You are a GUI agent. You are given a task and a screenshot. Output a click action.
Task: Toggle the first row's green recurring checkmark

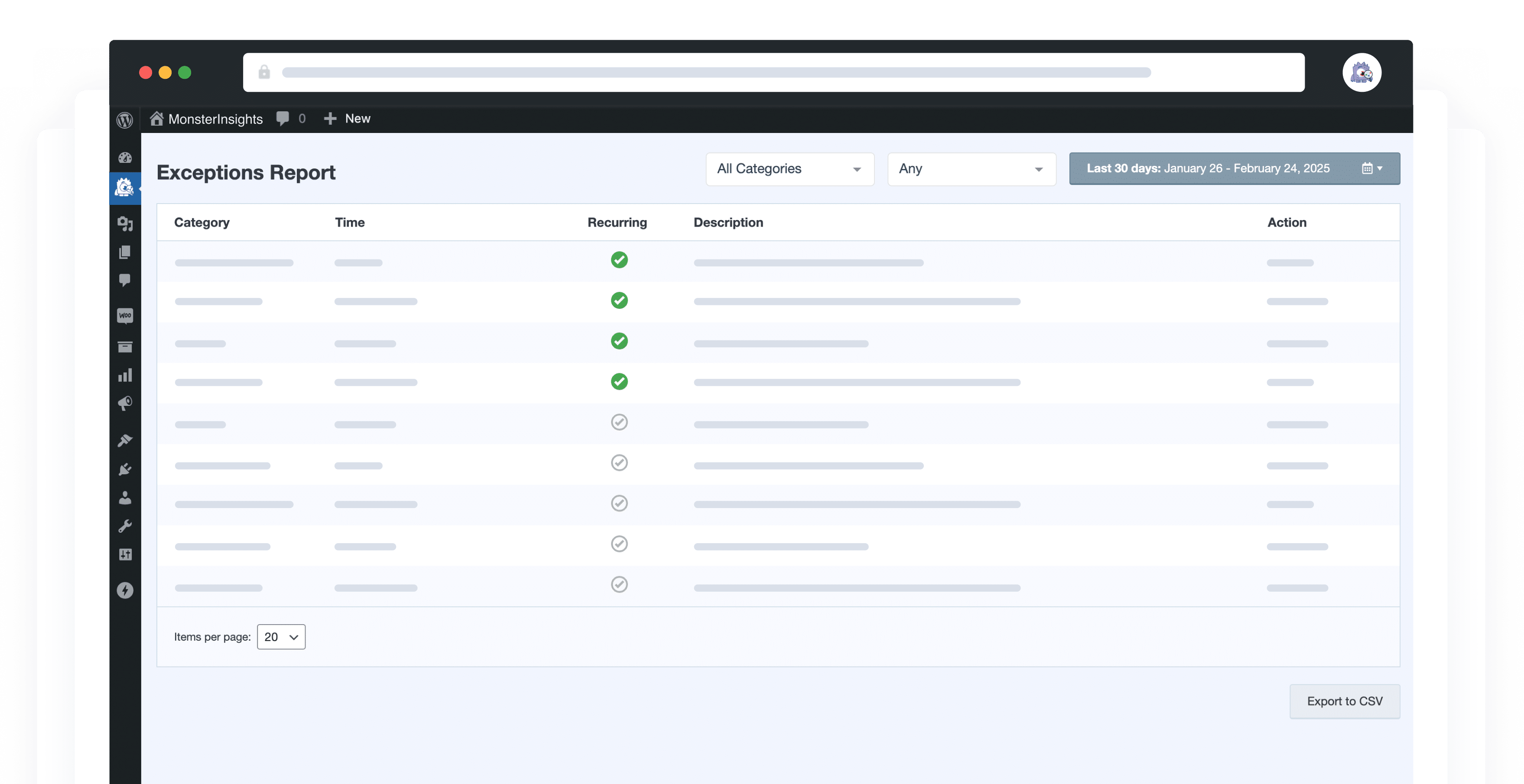619,260
